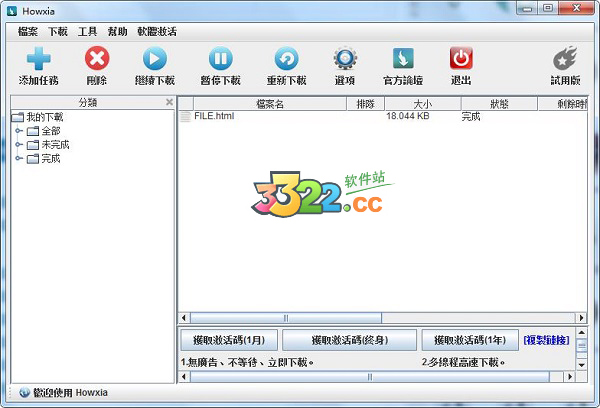
Task: Click activation panel scroll up arrow
Action: pyautogui.click(x=582, y=333)
